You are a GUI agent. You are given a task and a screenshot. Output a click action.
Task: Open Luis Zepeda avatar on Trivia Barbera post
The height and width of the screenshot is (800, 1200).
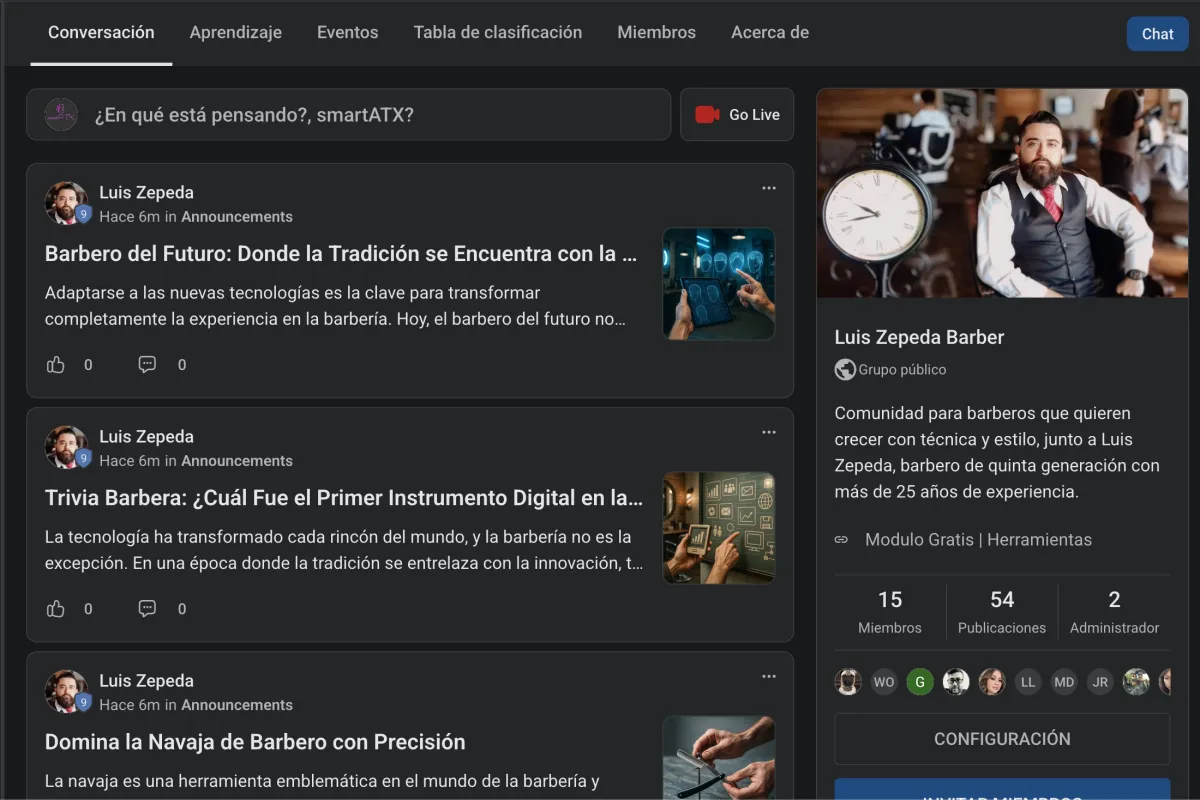(x=66, y=447)
